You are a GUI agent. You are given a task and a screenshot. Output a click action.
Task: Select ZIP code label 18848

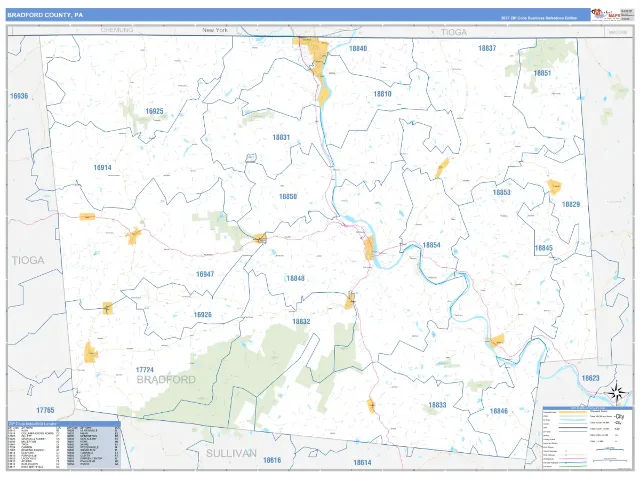(x=296, y=278)
